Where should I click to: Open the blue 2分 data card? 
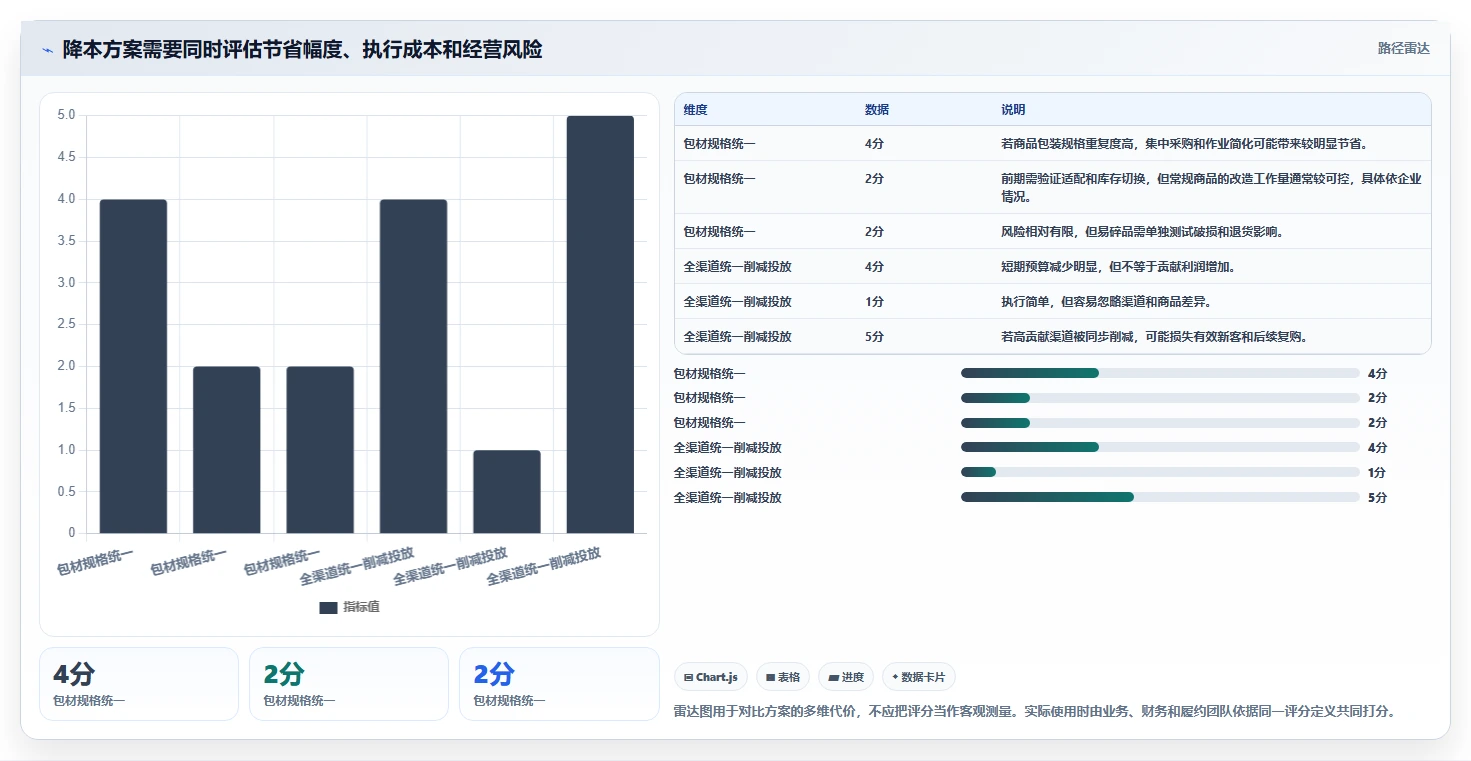coord(559,684)
